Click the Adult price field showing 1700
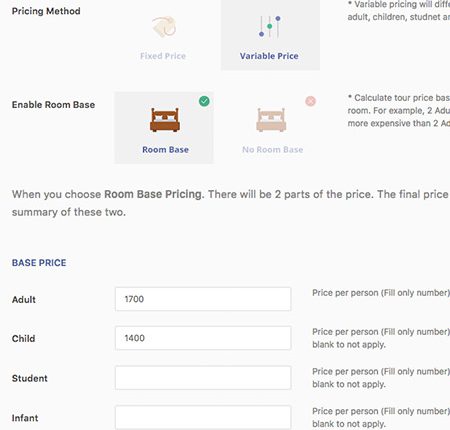Image resolution: width=450 pixels, height=430 pixels. (x=203, y=299)
